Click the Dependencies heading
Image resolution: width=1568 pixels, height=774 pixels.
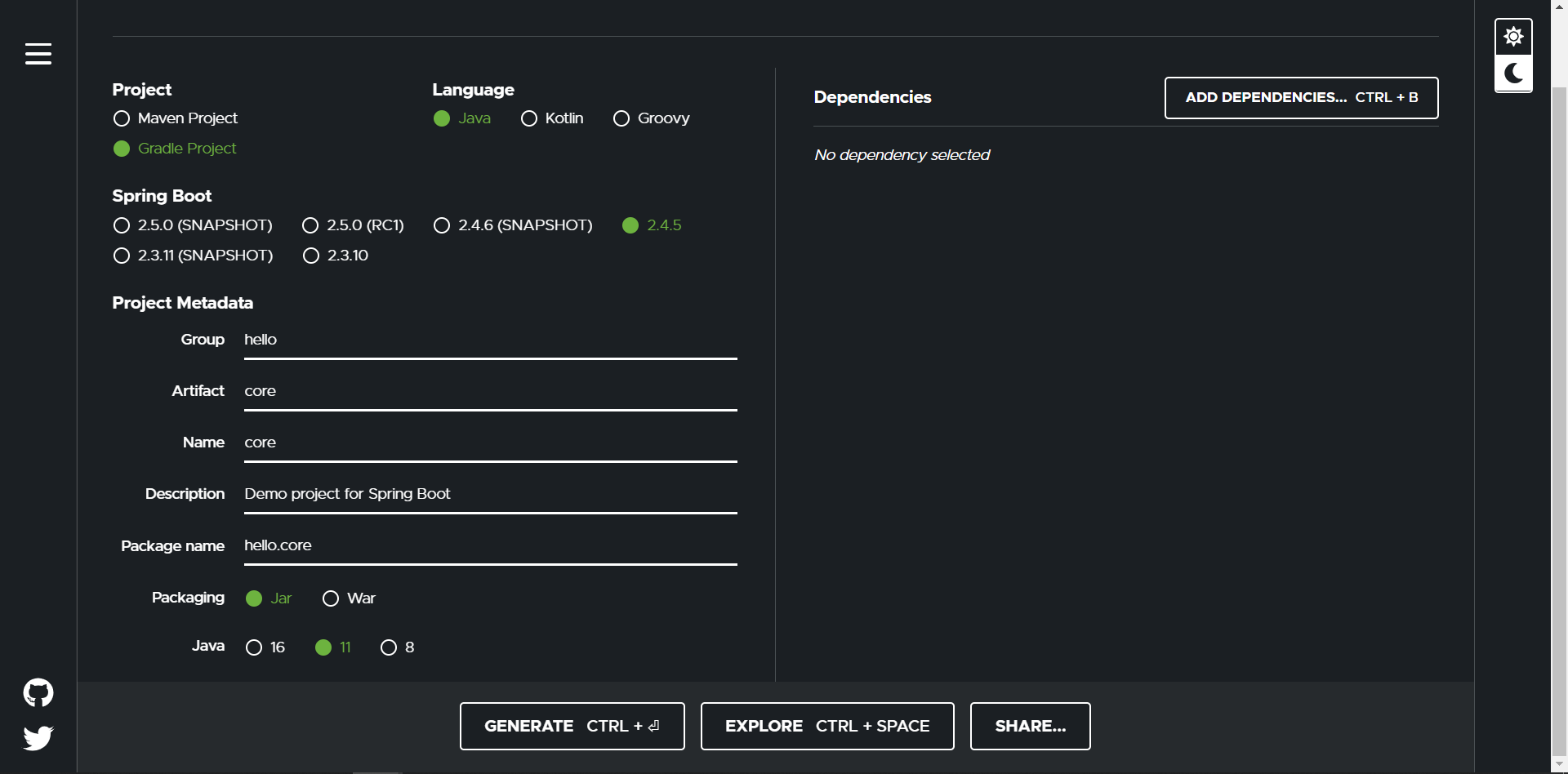tap(872, 97)
